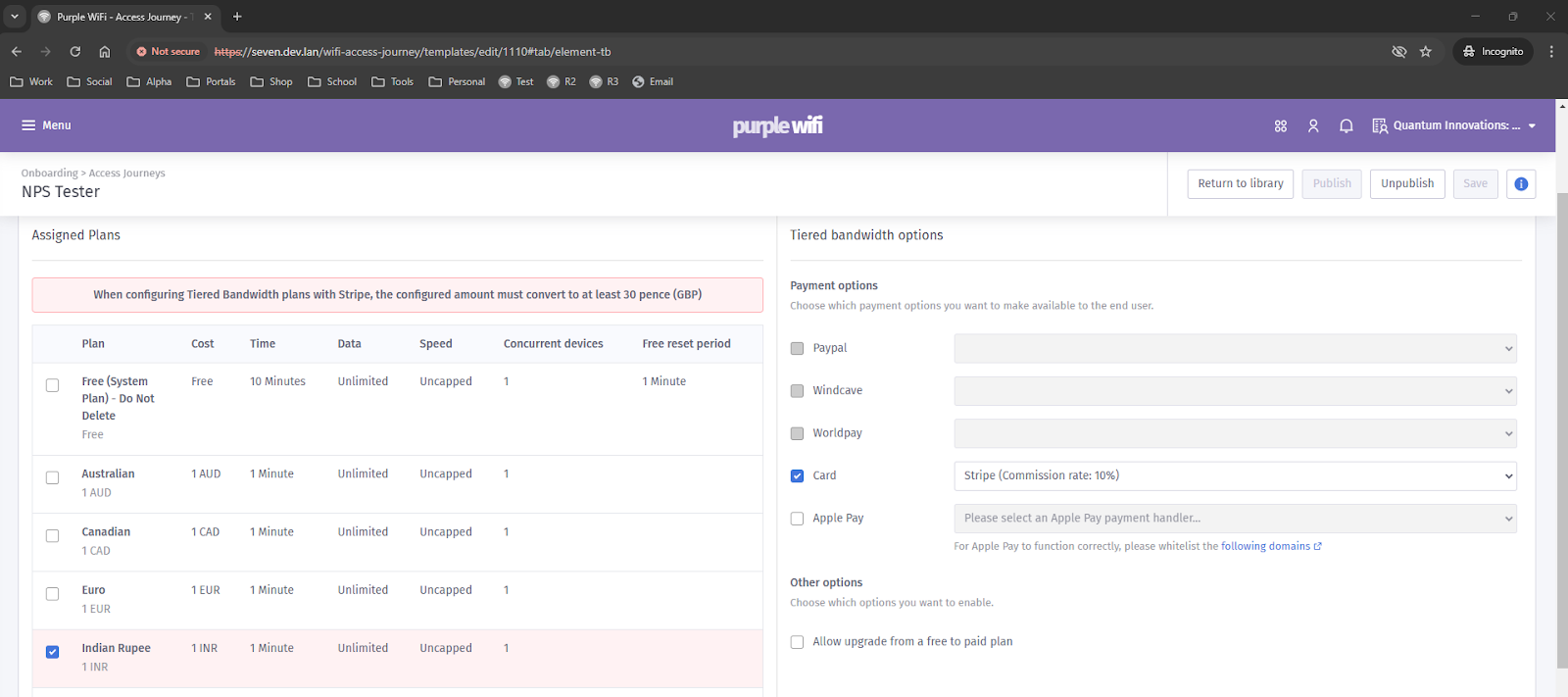This screenshot has width=1568, height=697.
Task: Click the Return to library button
Action: tap(1241, 183)
